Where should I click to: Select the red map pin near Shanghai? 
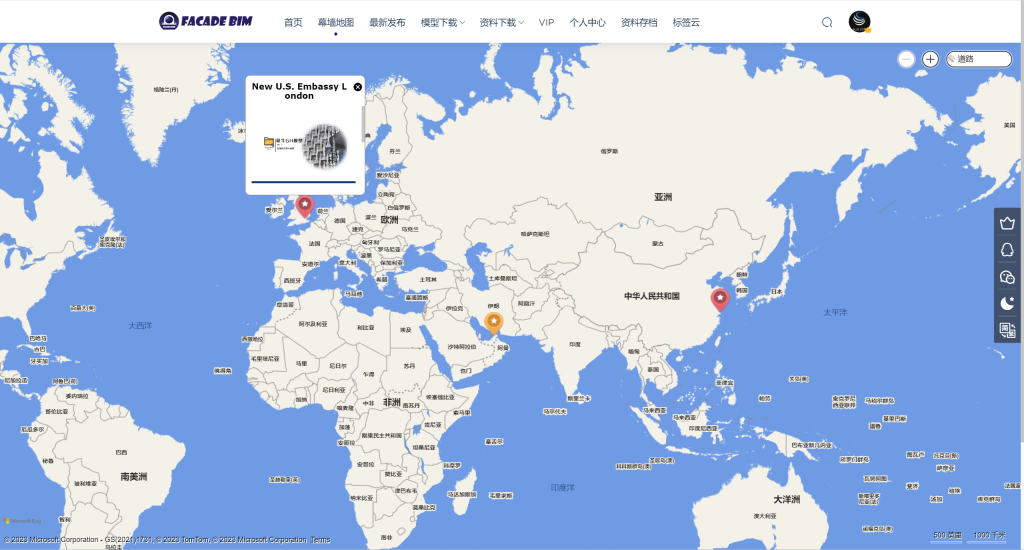(x=720, y=299)
